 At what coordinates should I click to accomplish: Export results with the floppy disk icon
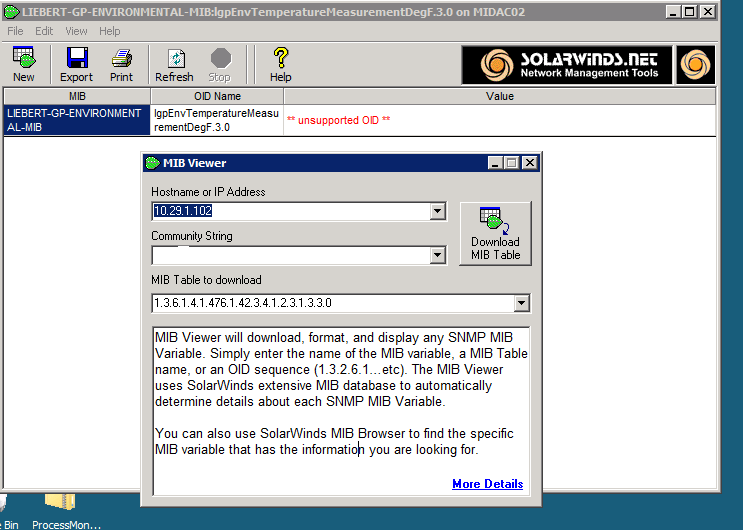click(x=76, y=64)
